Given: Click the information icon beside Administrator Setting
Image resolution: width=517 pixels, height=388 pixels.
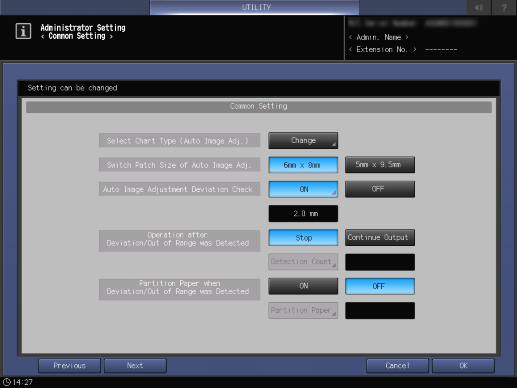Looking at the screenshot, I should [x=23, y=31].
